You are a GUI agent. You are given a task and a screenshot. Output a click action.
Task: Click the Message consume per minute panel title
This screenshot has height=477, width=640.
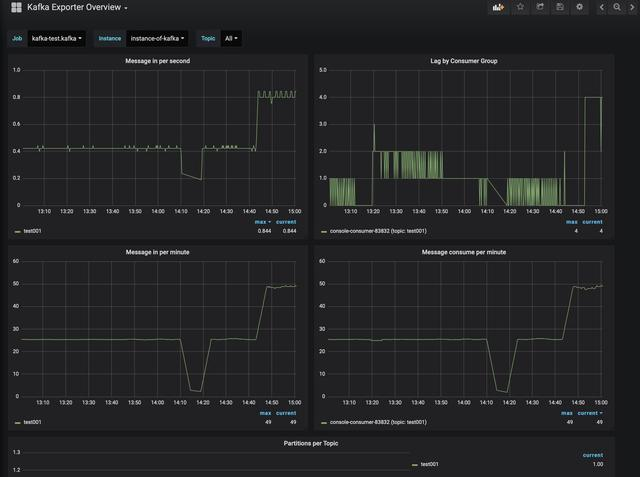point(464,252)
